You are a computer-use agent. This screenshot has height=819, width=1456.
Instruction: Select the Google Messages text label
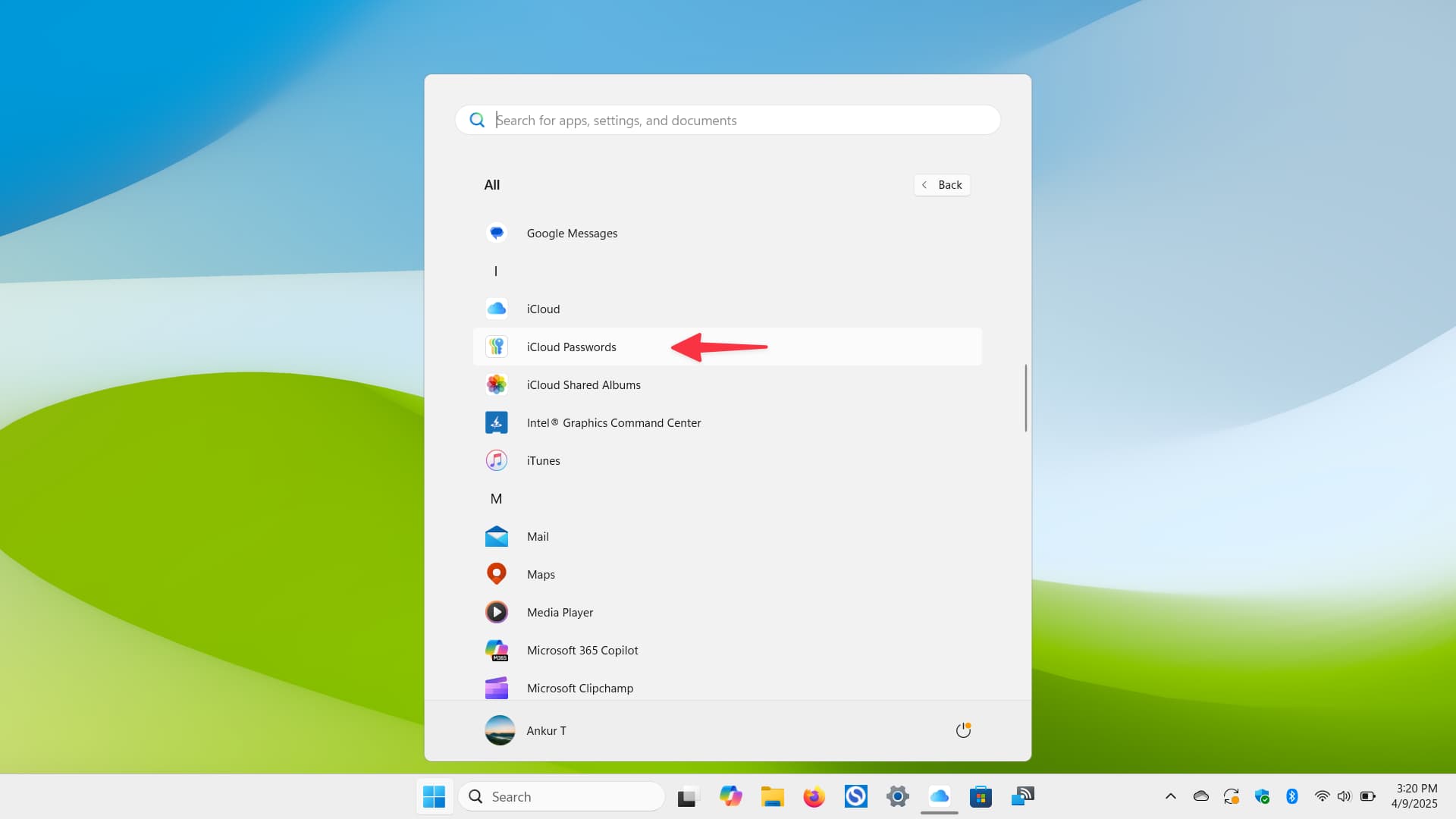[x=572, y=233]
